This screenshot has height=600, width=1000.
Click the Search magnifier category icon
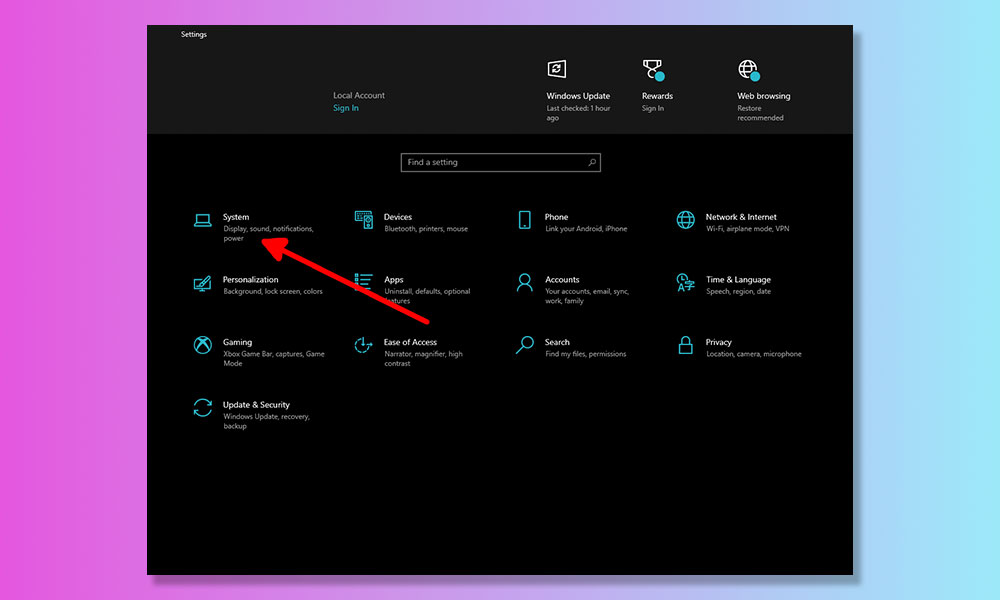click(x=524, y=345)
